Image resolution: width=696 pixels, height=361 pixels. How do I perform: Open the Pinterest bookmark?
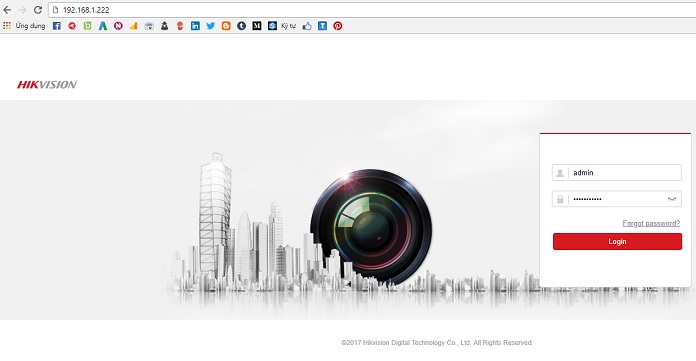[338, 26]
